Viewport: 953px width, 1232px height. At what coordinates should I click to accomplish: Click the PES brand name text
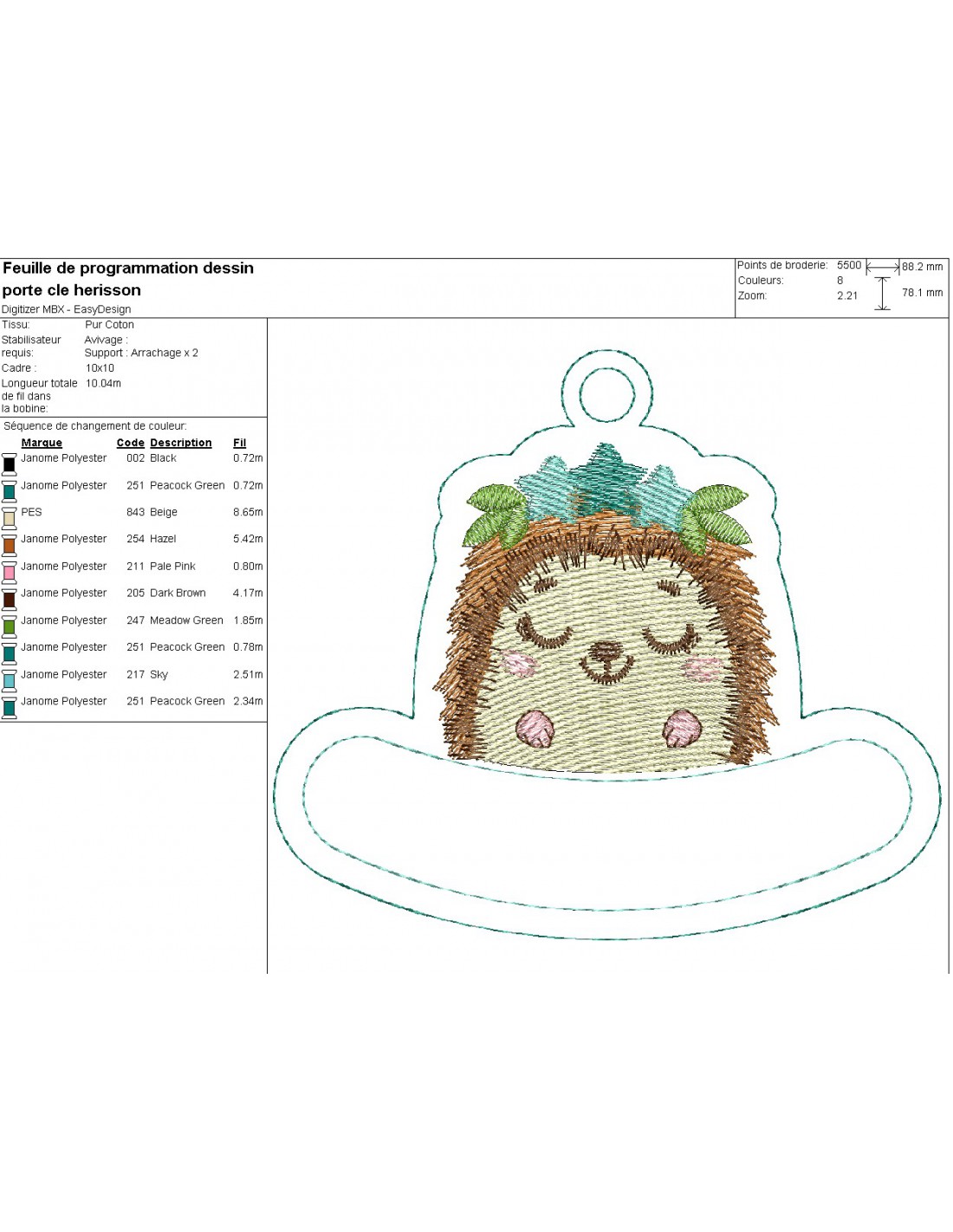(x=31, y=512)
